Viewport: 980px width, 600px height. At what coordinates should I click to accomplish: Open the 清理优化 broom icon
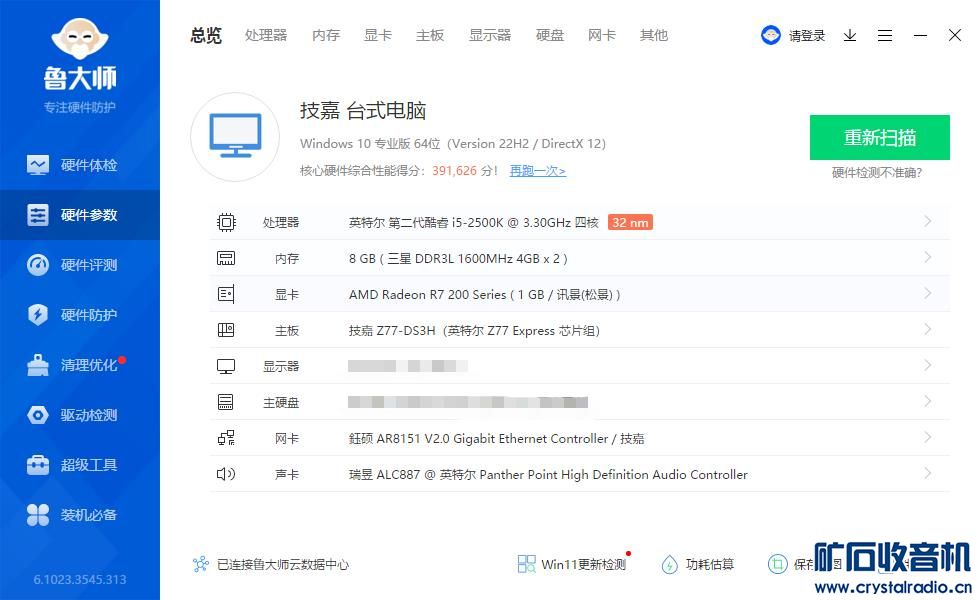[38, 365]
